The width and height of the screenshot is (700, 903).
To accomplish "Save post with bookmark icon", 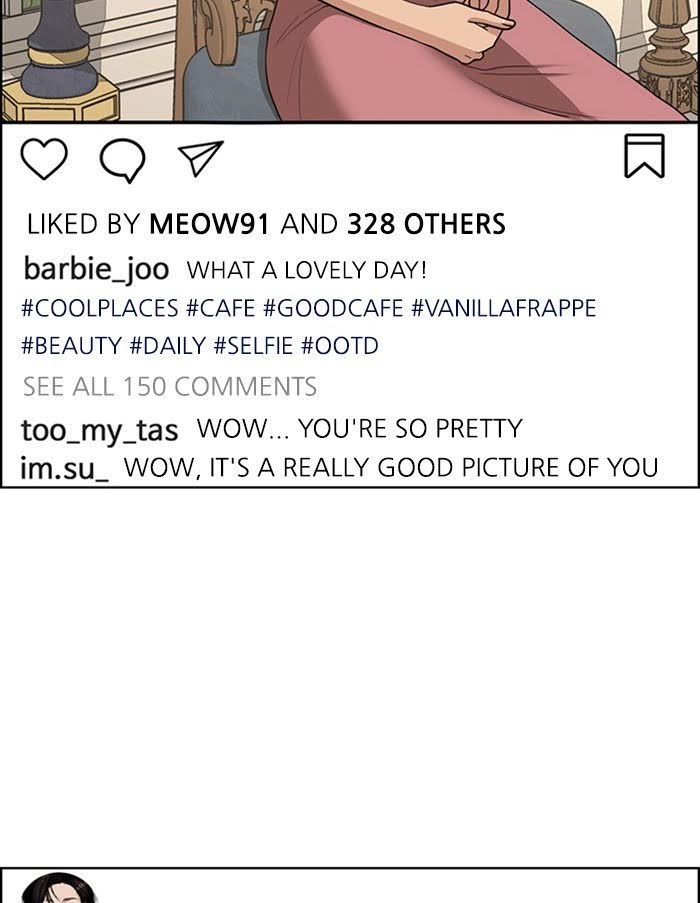I will [x=645, y=157].
